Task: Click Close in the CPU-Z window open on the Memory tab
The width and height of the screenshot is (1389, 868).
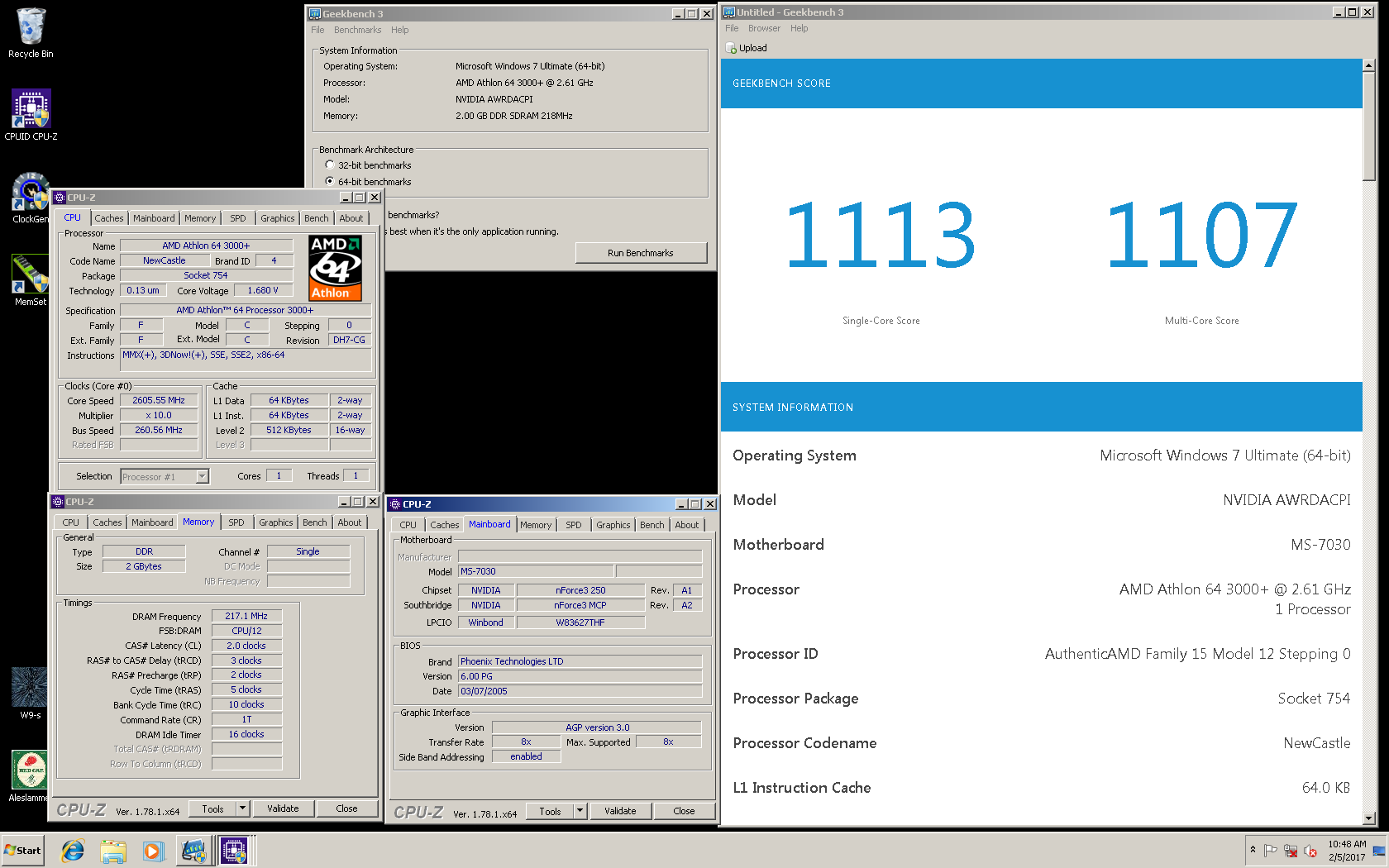Action: pos(347,808)
